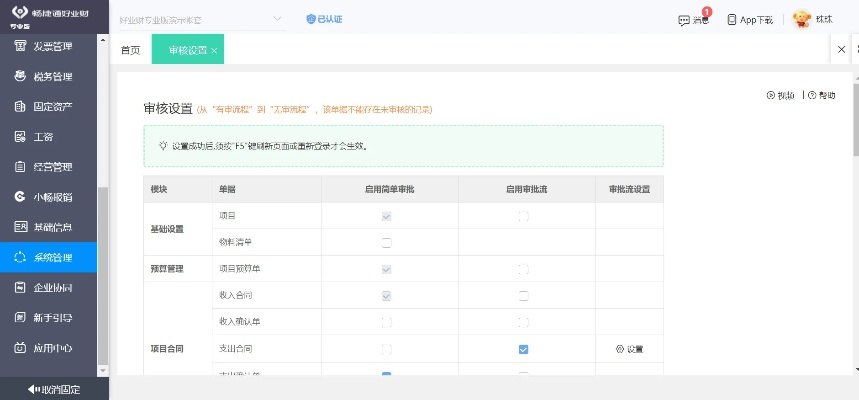This screenshot has height=400, width=859.
Task: Enable 简单审批 for 物料清单
Action: point(386,242)
